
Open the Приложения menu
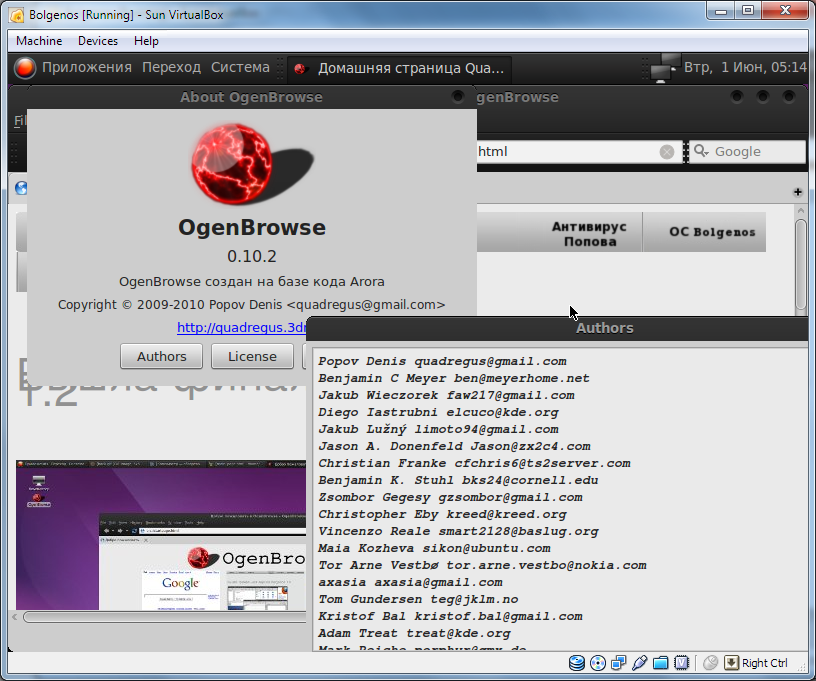[86, 67]
